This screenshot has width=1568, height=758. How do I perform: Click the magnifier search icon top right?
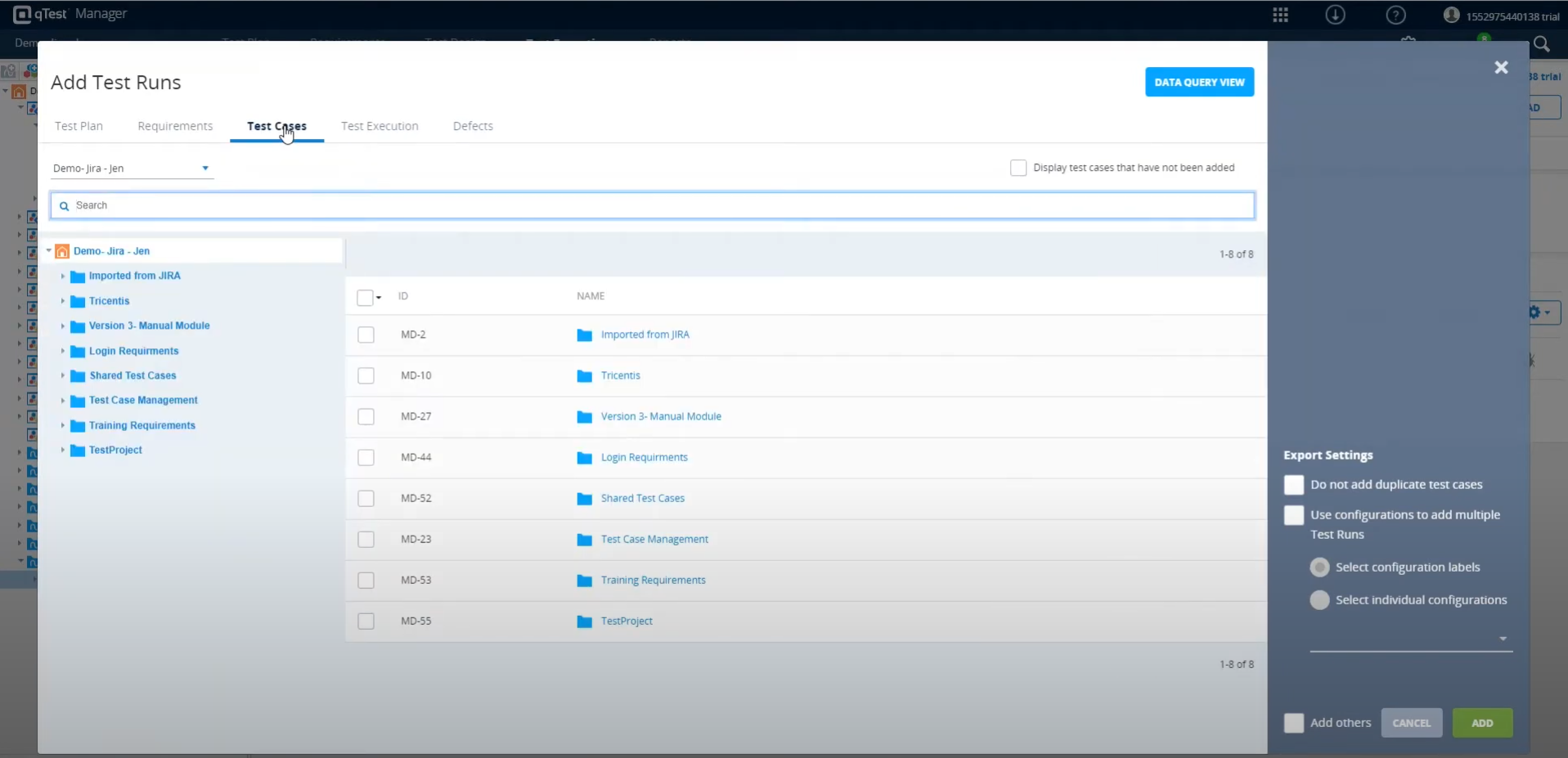click(1541, 44)
